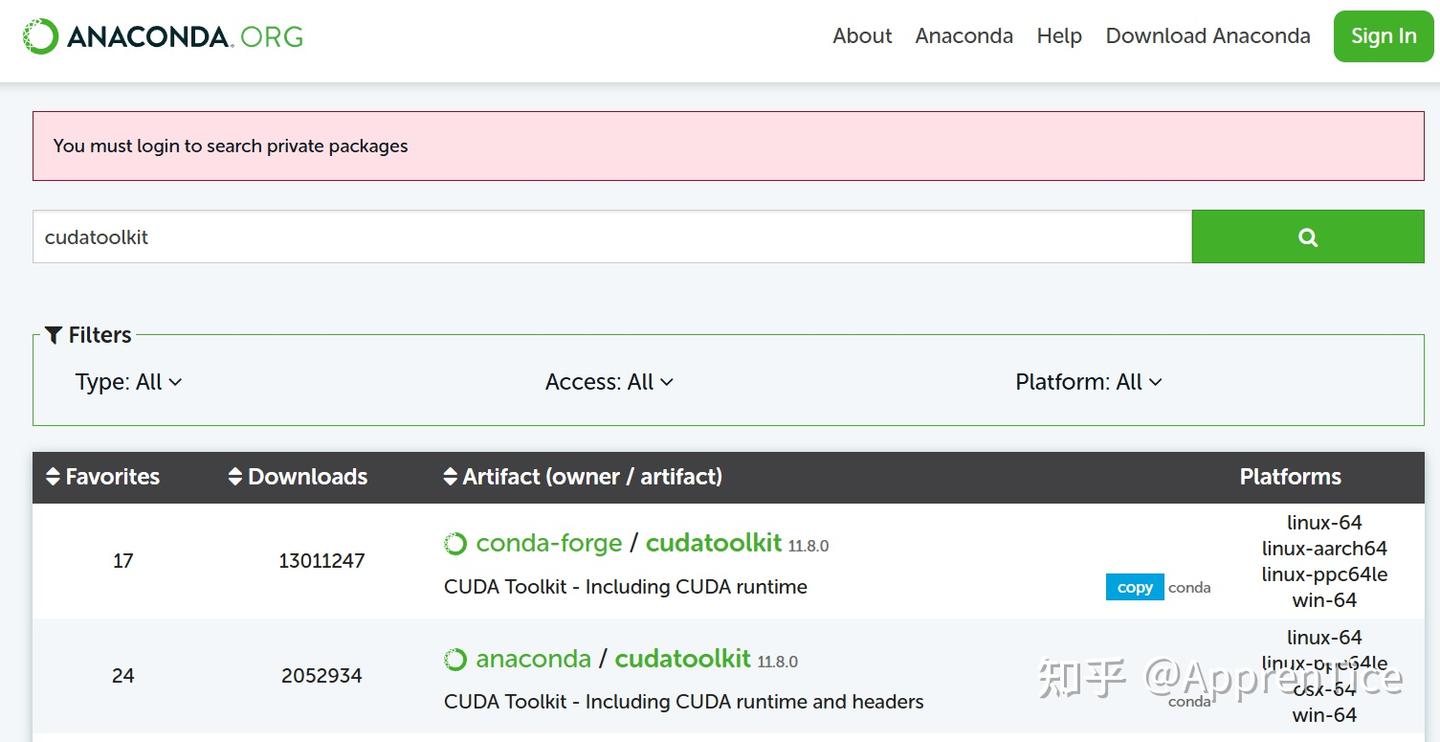1440x742 pixels.
Task: Click the Anaconda.org logo icon
Action: (x=38, y=35)
